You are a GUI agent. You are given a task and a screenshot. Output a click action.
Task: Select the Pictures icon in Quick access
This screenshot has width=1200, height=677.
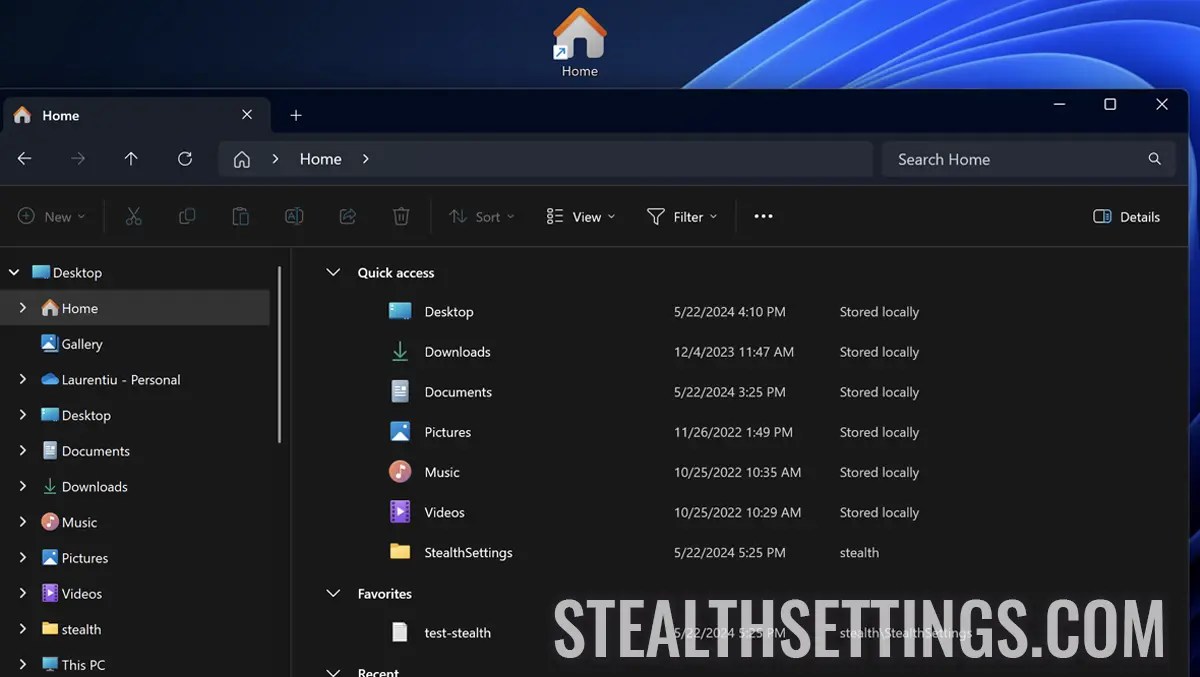pyautogui.click(x=400, y=432)
